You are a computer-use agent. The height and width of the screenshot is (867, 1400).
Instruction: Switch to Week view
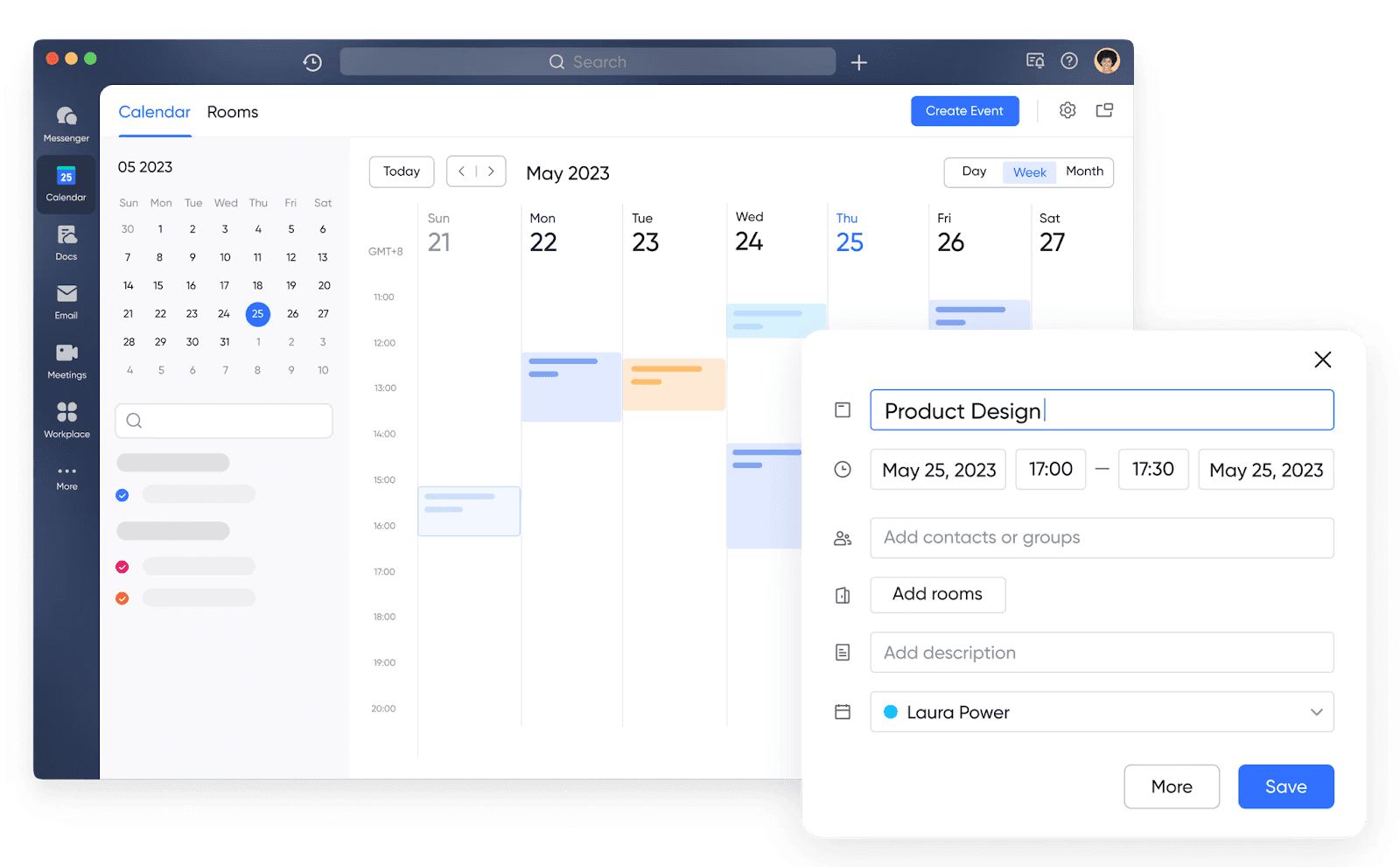pyautogui.click(x=1030, y=172)
